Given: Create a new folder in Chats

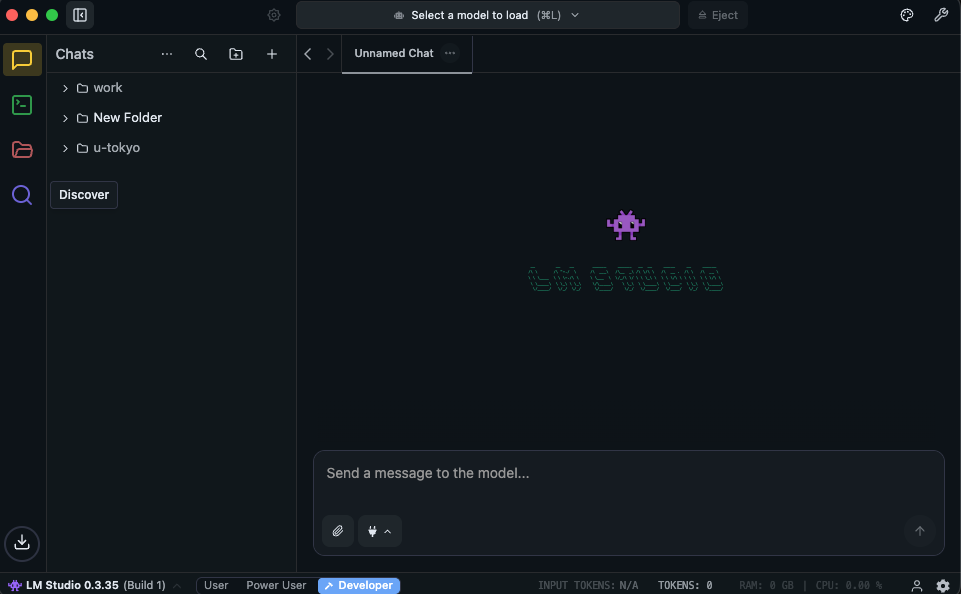Looking at the screenshot, I should click(x=236, y=54).
